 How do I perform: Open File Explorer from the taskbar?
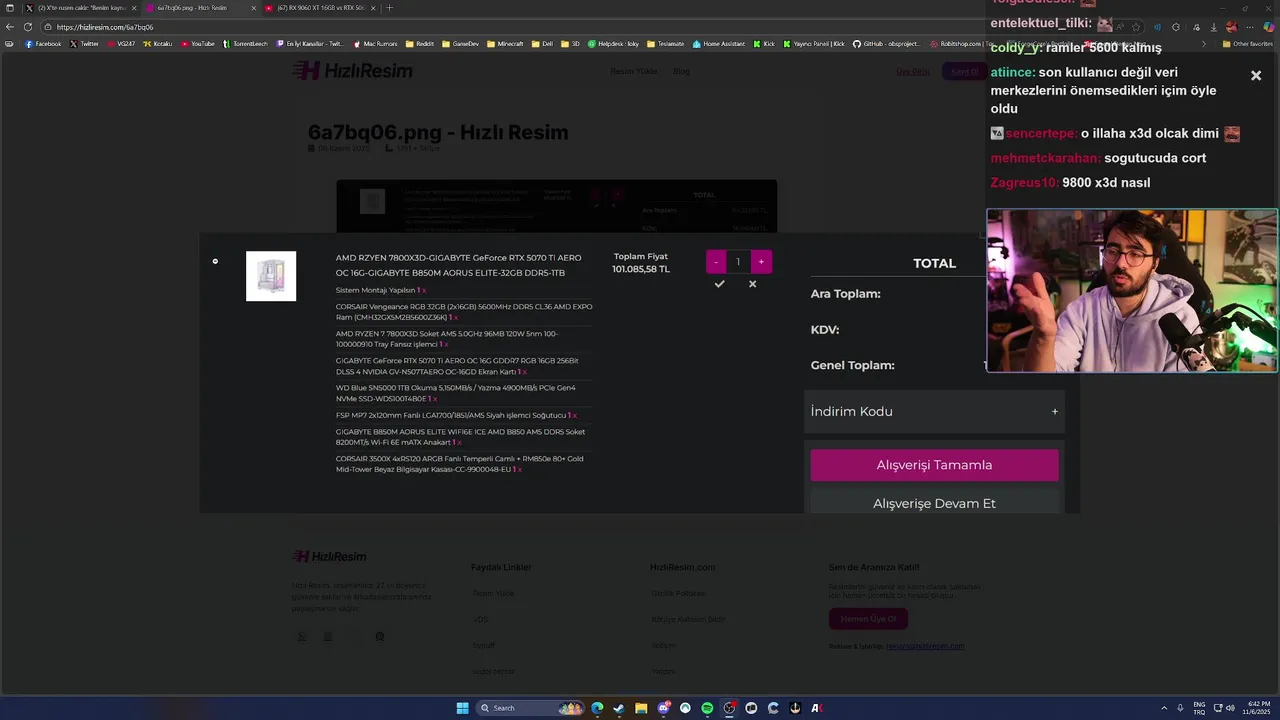coord(641,708)
